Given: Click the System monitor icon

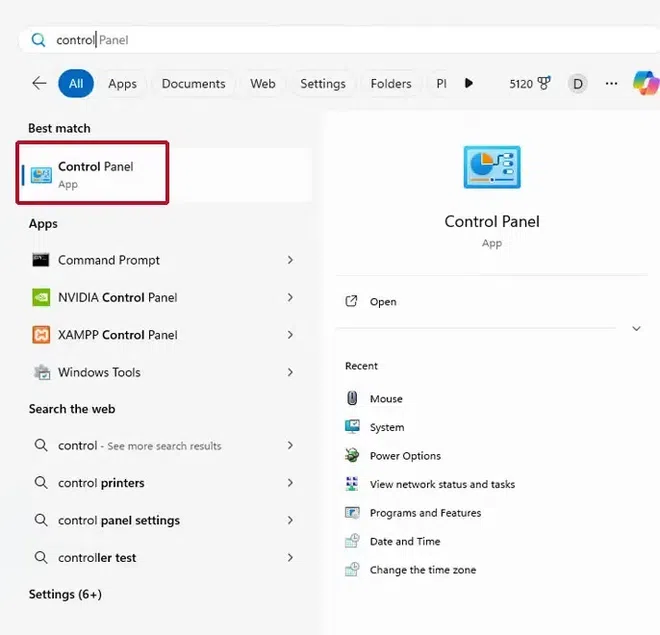Looking at the screenshot, I should click(x=352, y=426).
